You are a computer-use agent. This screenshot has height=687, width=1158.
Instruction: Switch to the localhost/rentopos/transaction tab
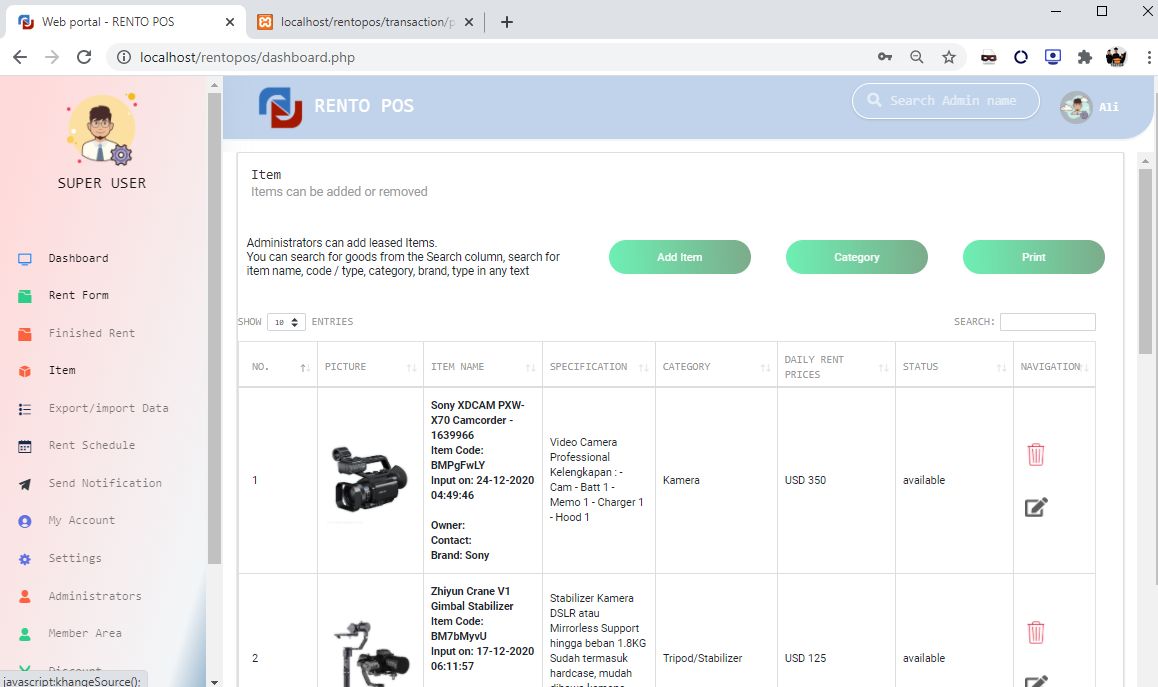[x=366, y=22]
